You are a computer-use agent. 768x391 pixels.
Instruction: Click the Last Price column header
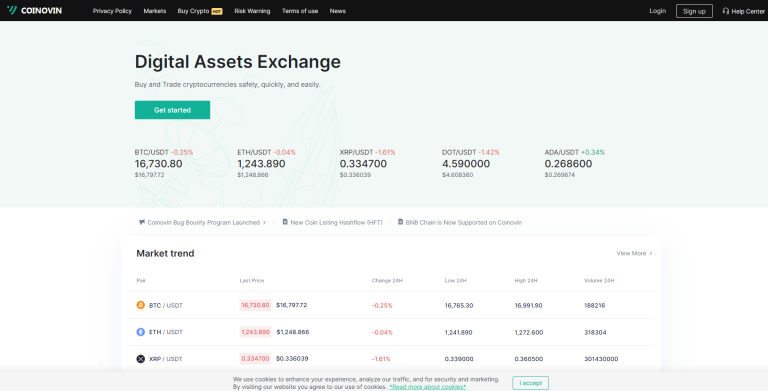coord(252,281)
